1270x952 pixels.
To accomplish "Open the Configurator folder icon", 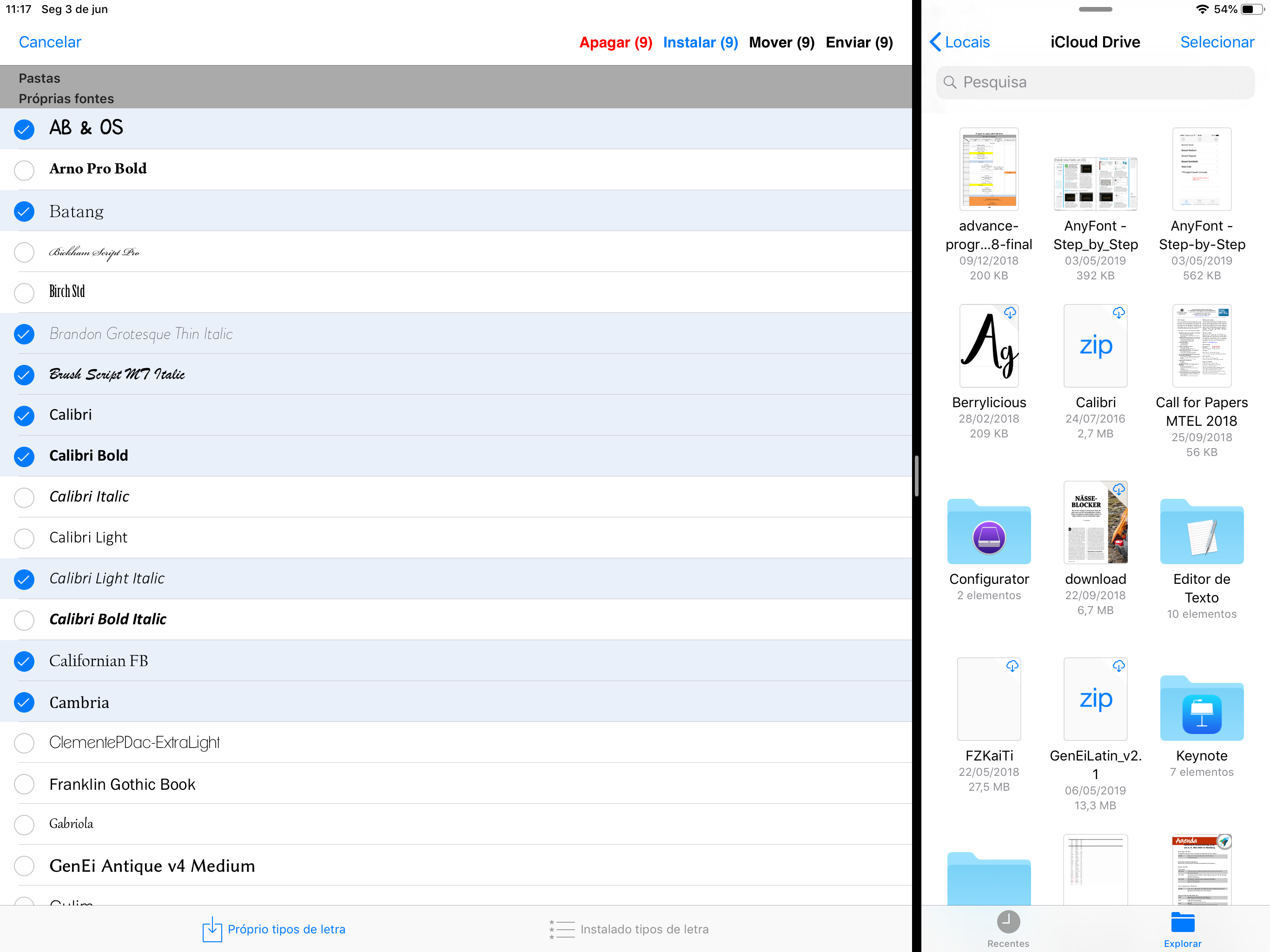I will click(x=989, y=532).
